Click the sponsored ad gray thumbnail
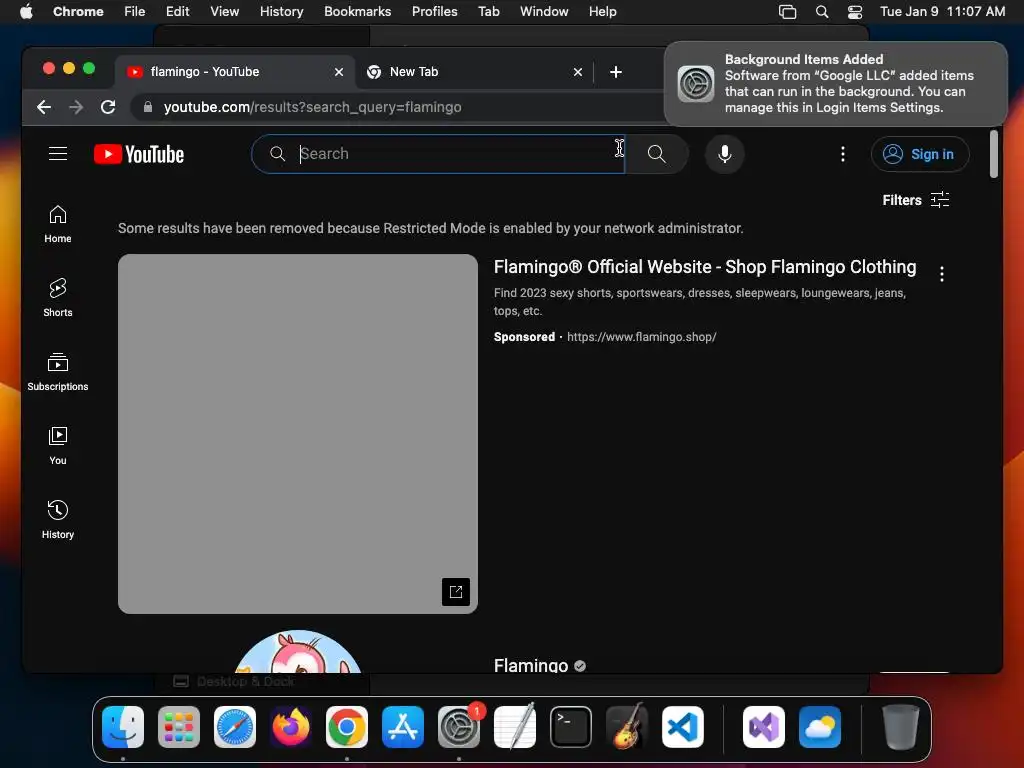 (x=298, y=434)
